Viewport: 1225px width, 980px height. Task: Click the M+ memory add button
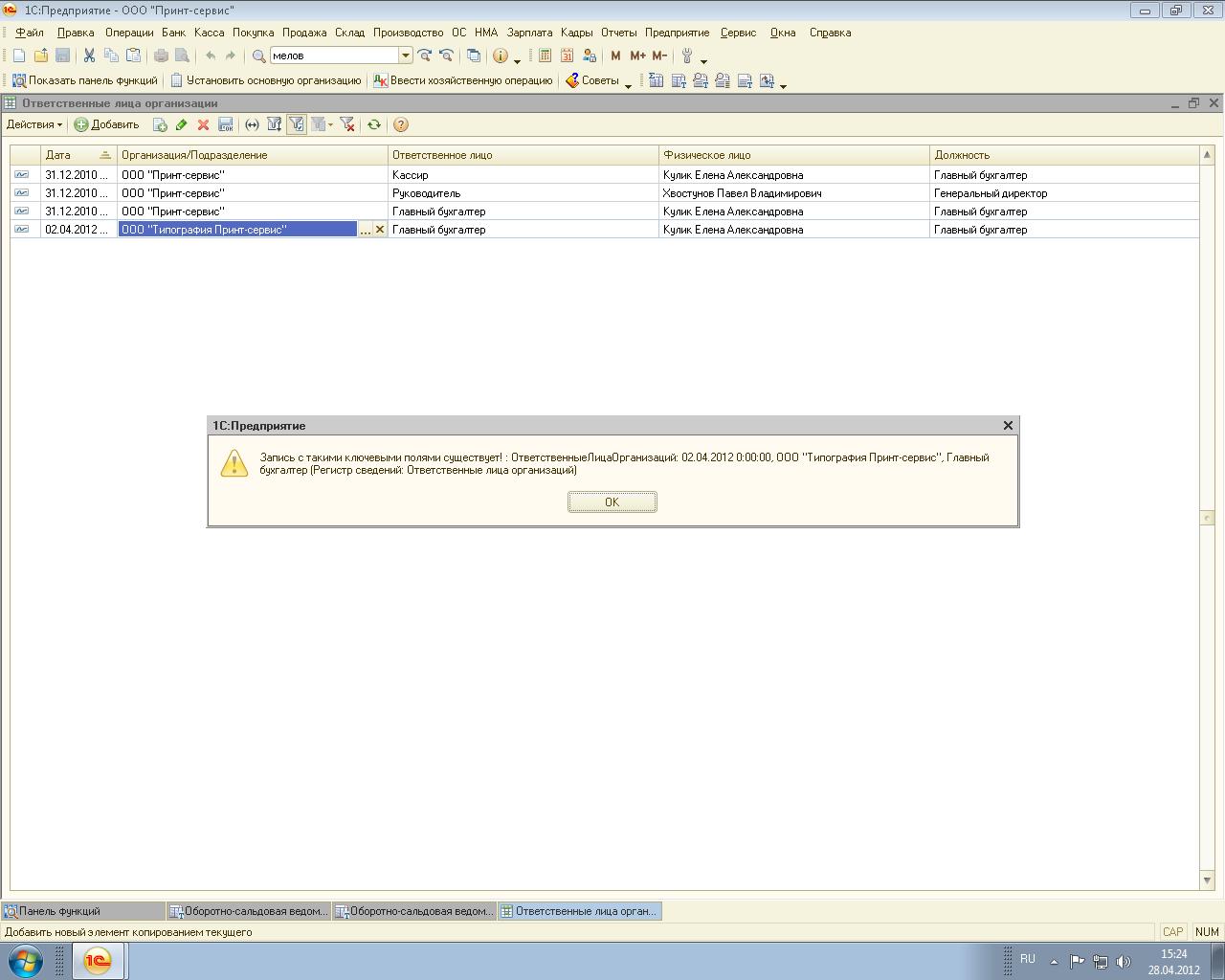pos(637,56)
